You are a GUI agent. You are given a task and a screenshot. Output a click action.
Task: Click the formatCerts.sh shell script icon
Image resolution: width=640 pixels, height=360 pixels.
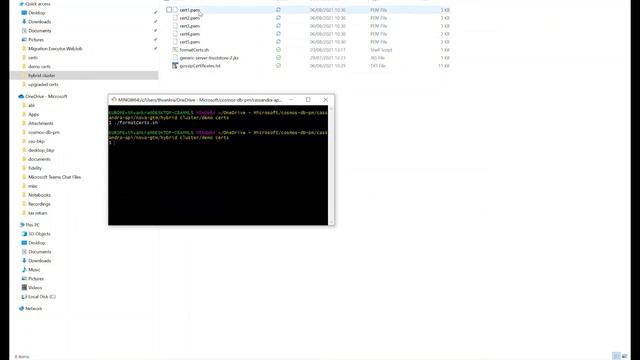(x=175, y=50)
